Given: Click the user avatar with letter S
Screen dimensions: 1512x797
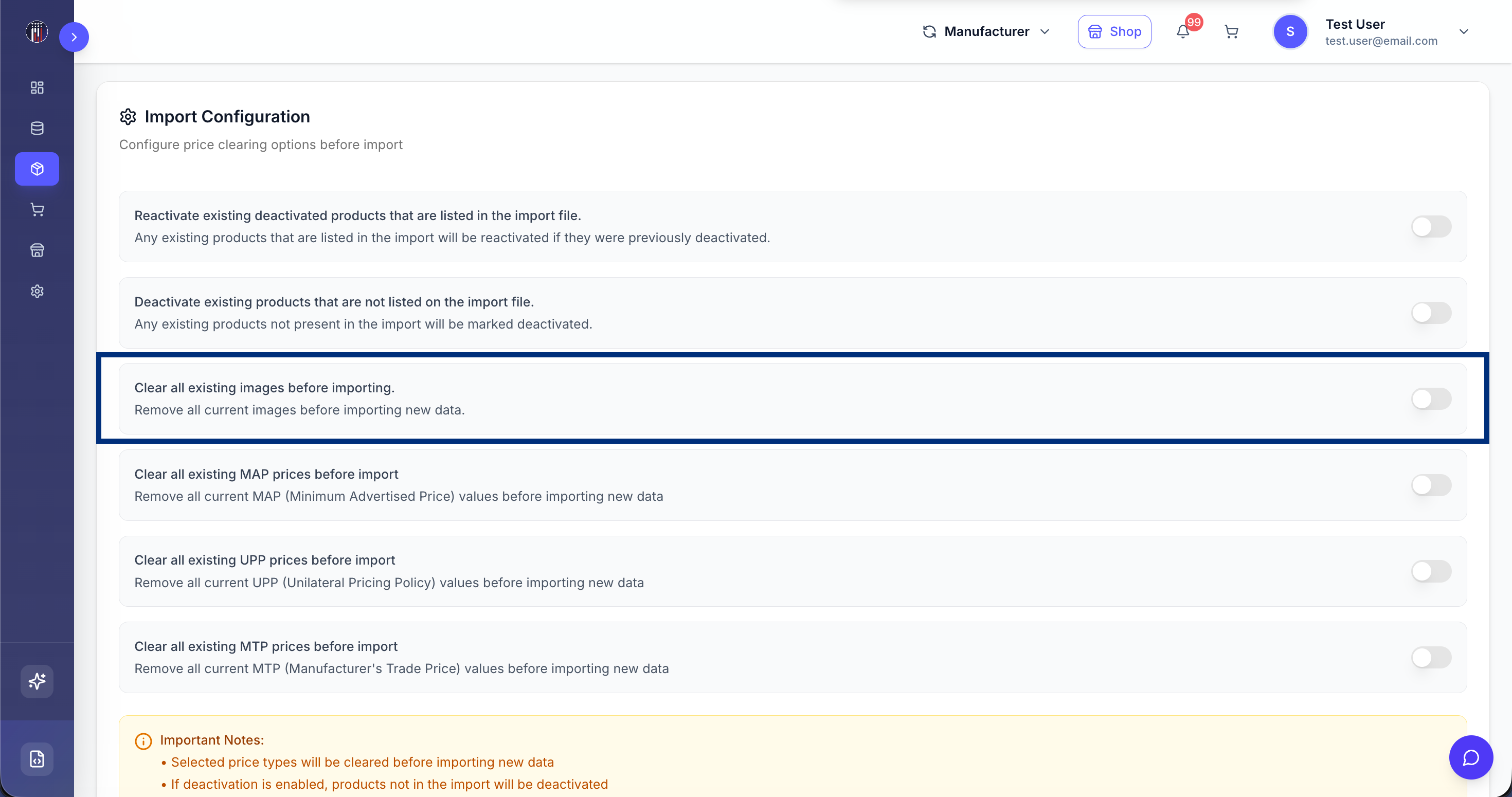Looking at the screenshot, I should point(1289,32).
